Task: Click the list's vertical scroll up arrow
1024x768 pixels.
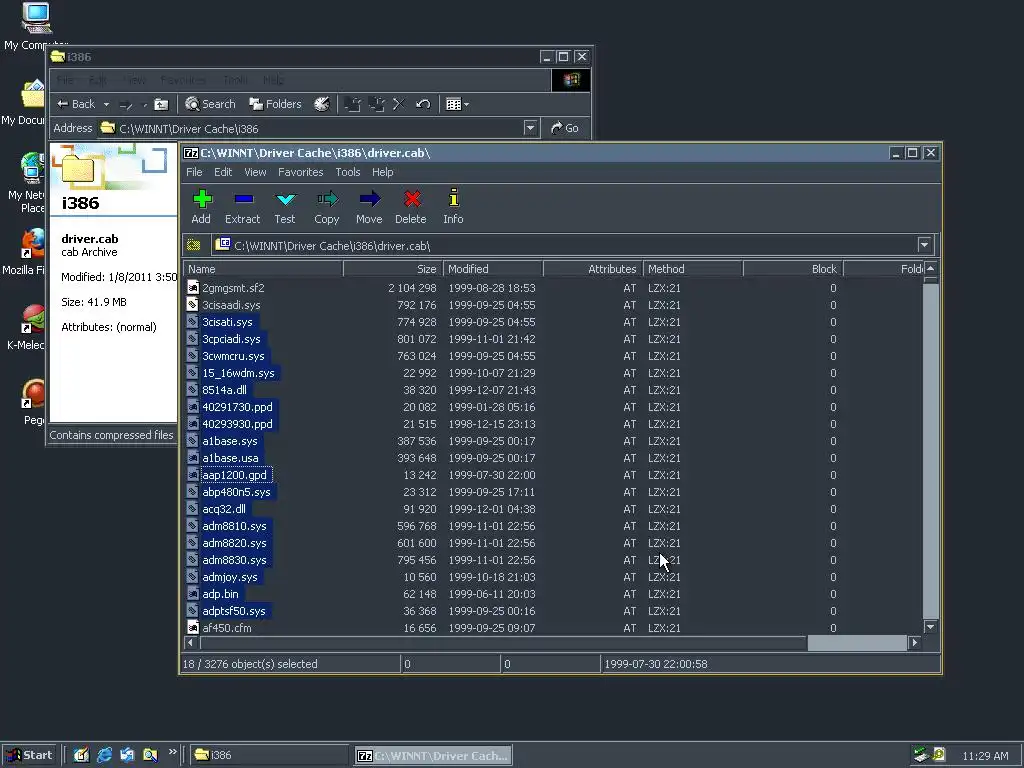Action: pyautogui.click(x=931, y=268)
